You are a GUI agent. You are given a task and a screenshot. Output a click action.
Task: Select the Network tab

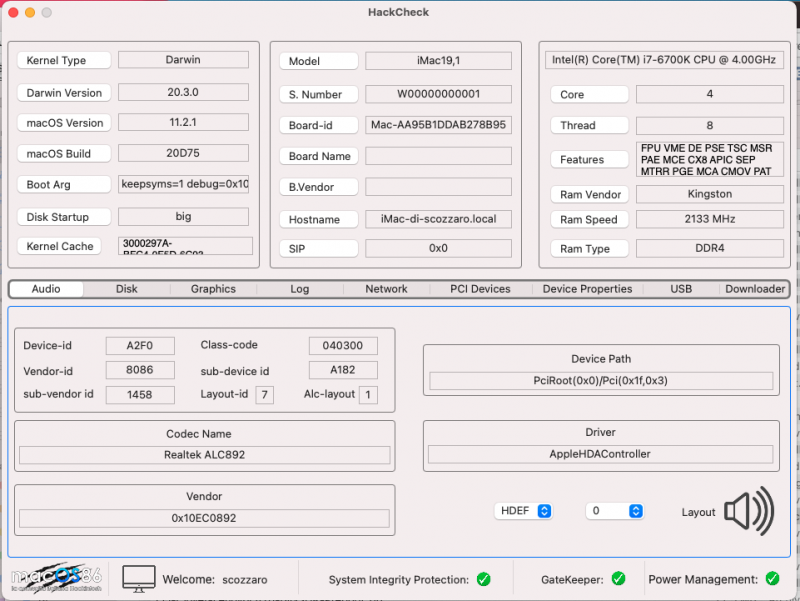[x=386, y=289]
